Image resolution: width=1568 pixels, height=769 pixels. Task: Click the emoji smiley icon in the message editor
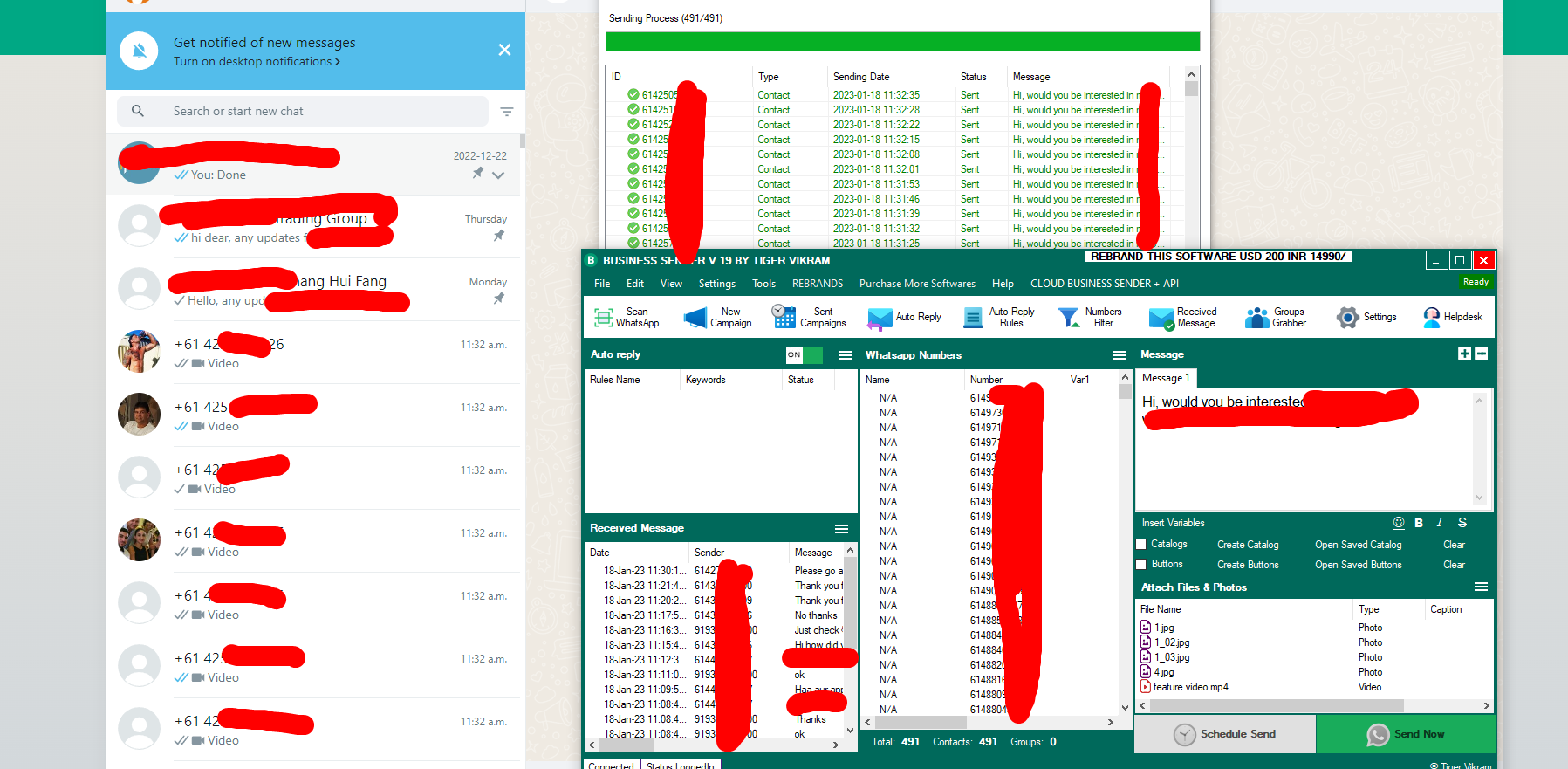(x=1399, y=523)
